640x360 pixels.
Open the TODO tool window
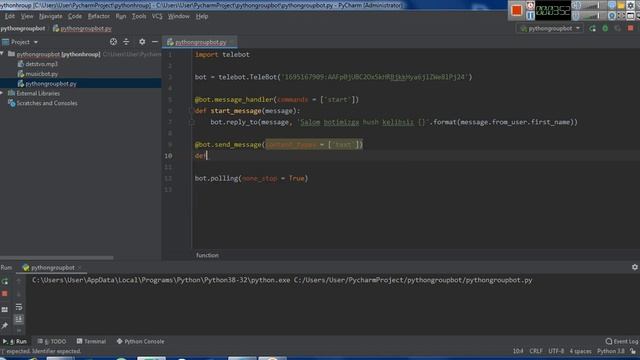pos(51,341)
